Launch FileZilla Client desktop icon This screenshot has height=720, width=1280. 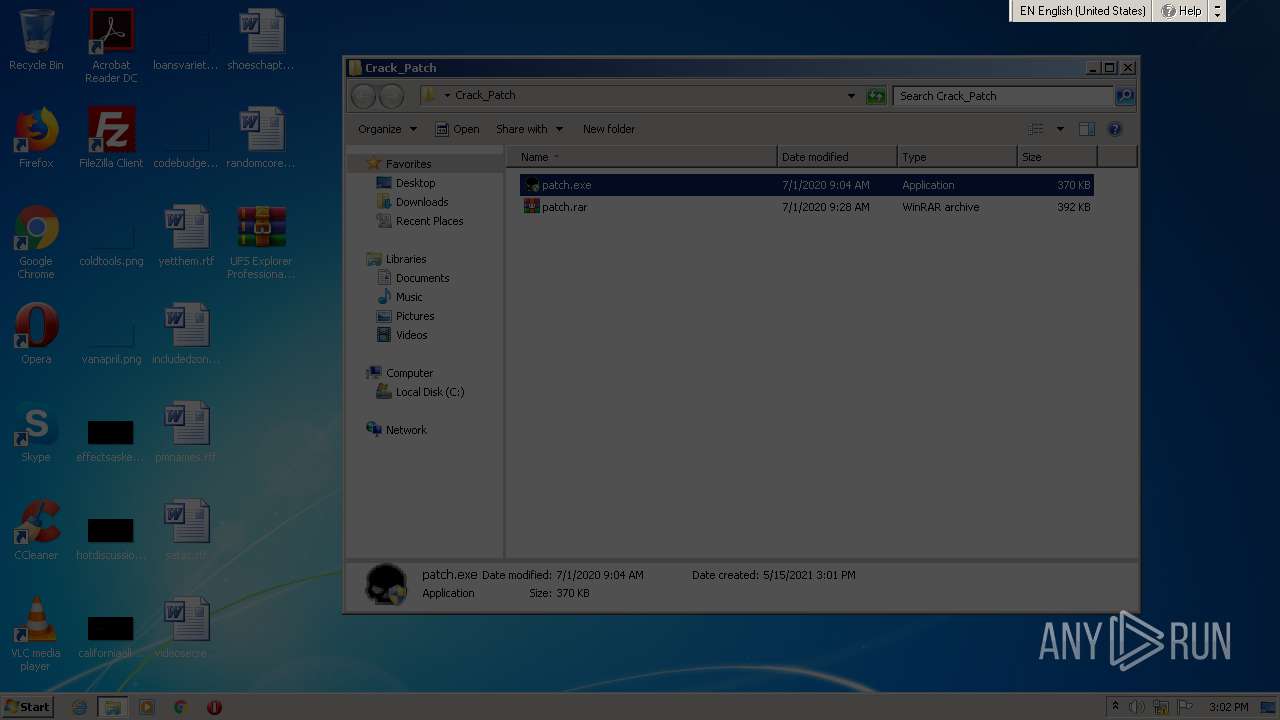pyautogui.click(x=111, y=138)
